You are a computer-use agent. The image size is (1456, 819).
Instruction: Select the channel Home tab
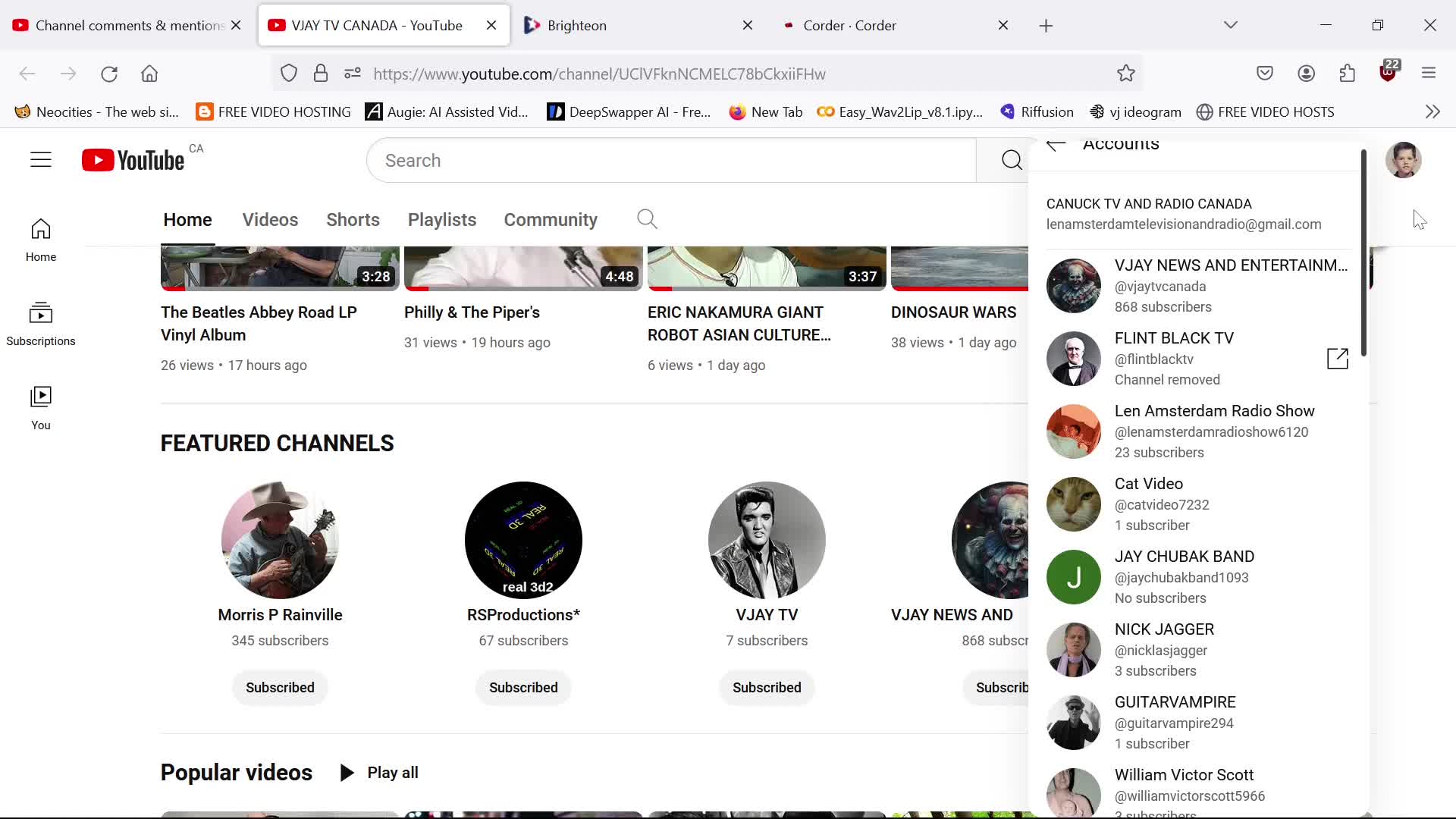187,220
